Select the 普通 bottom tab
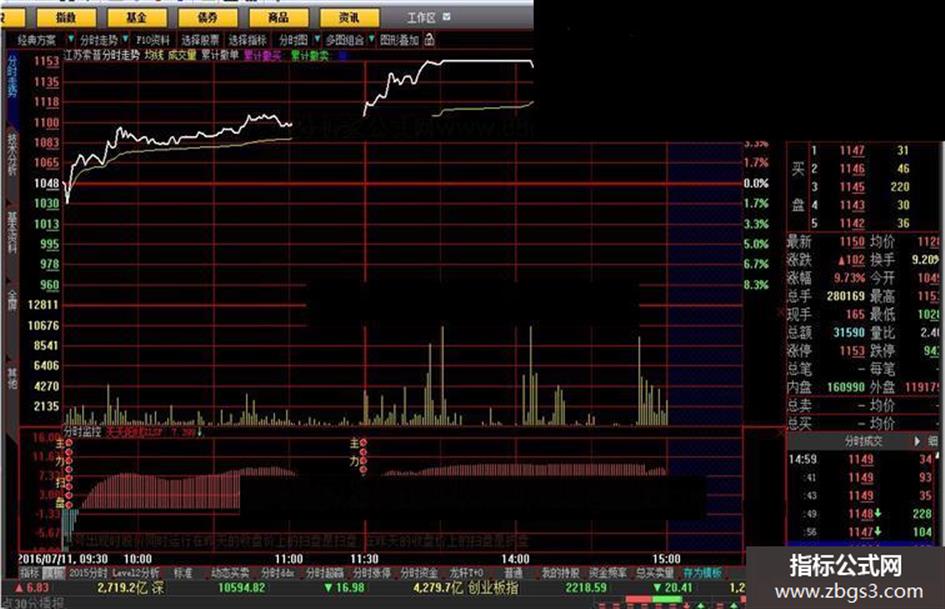This screenshot has width=945, height=609. tap(513, 573)
